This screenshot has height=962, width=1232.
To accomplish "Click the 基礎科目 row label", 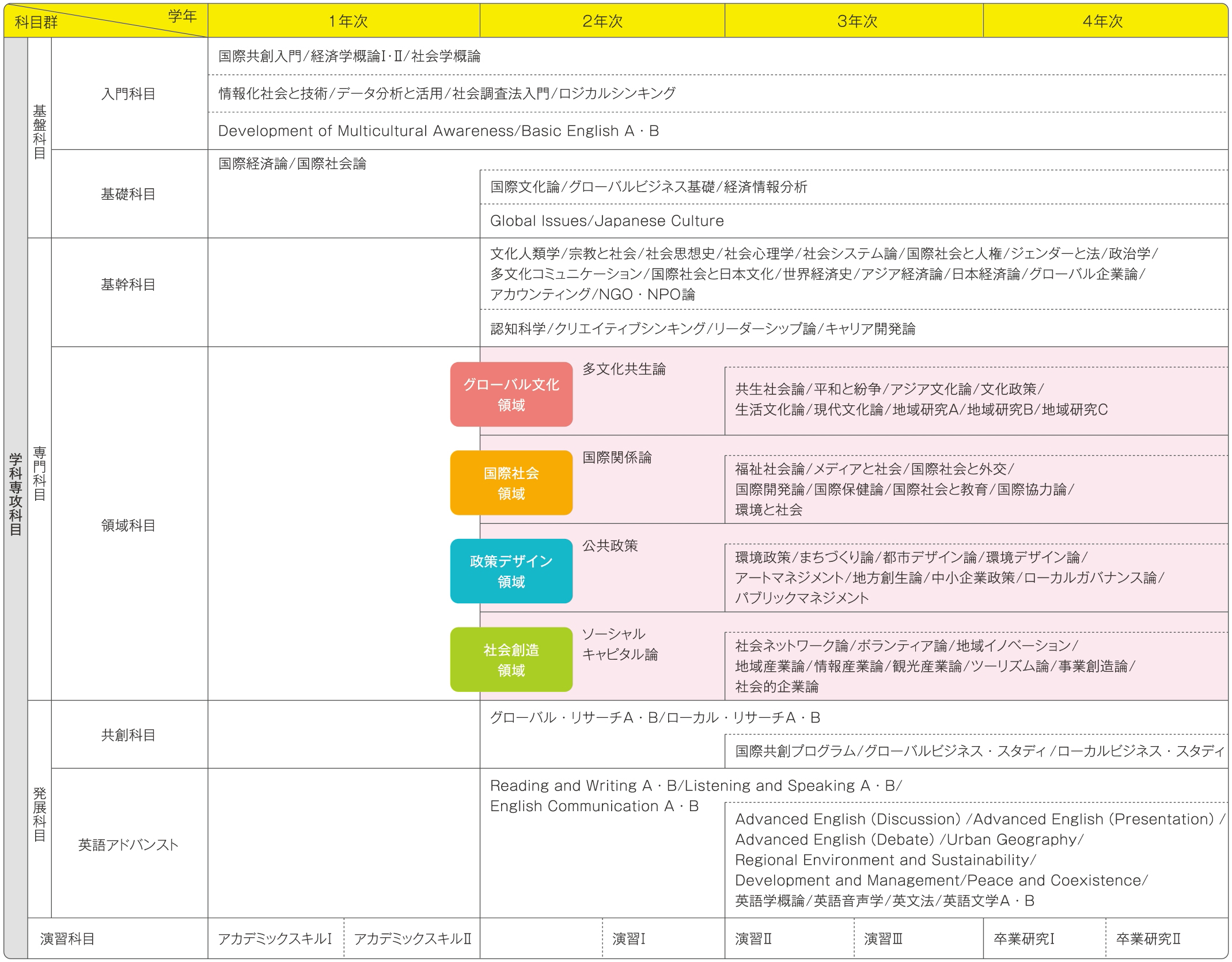I will click(128, 194).
